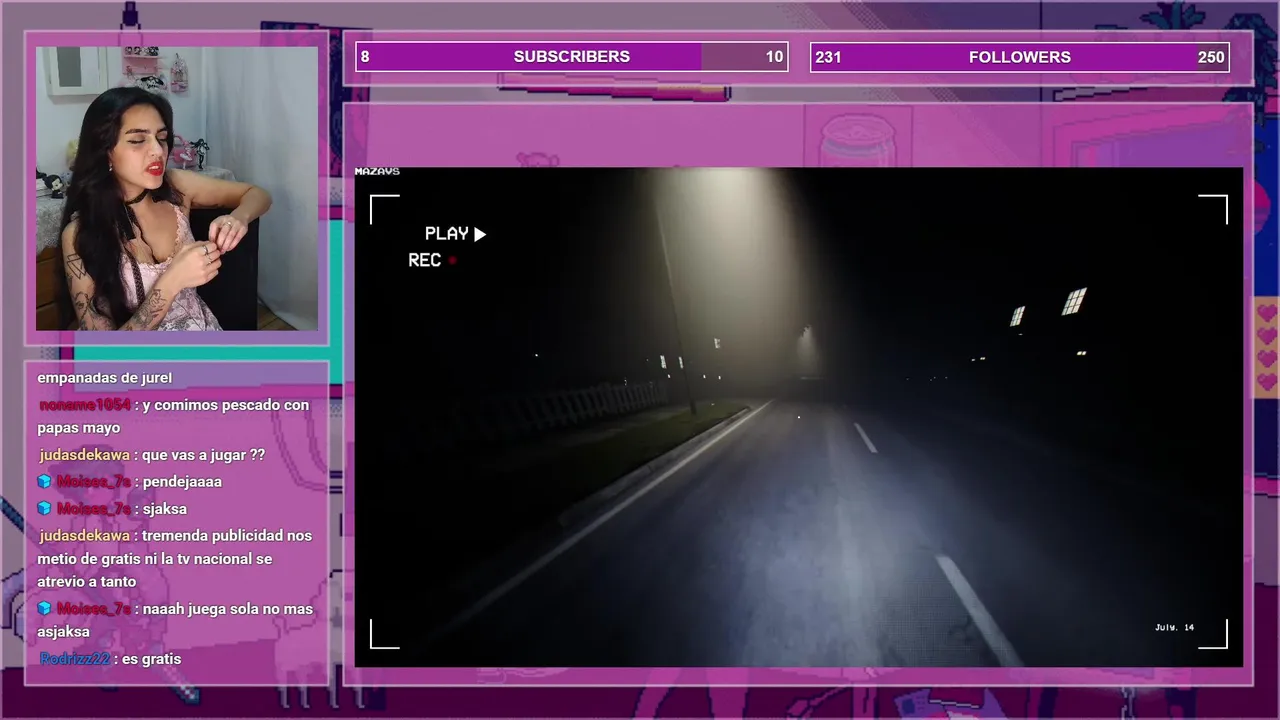Click the current follower count 231

[x=828, y=57]
